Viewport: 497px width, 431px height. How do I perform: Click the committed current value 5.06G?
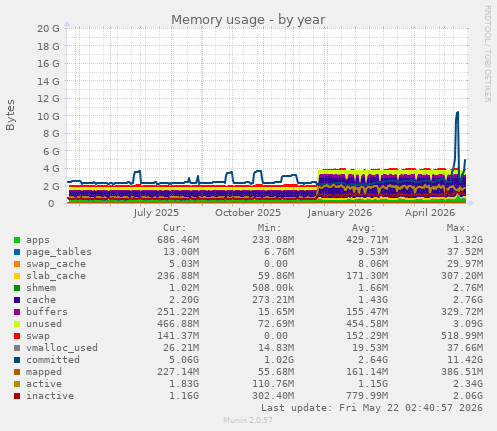tap(184, 360)
